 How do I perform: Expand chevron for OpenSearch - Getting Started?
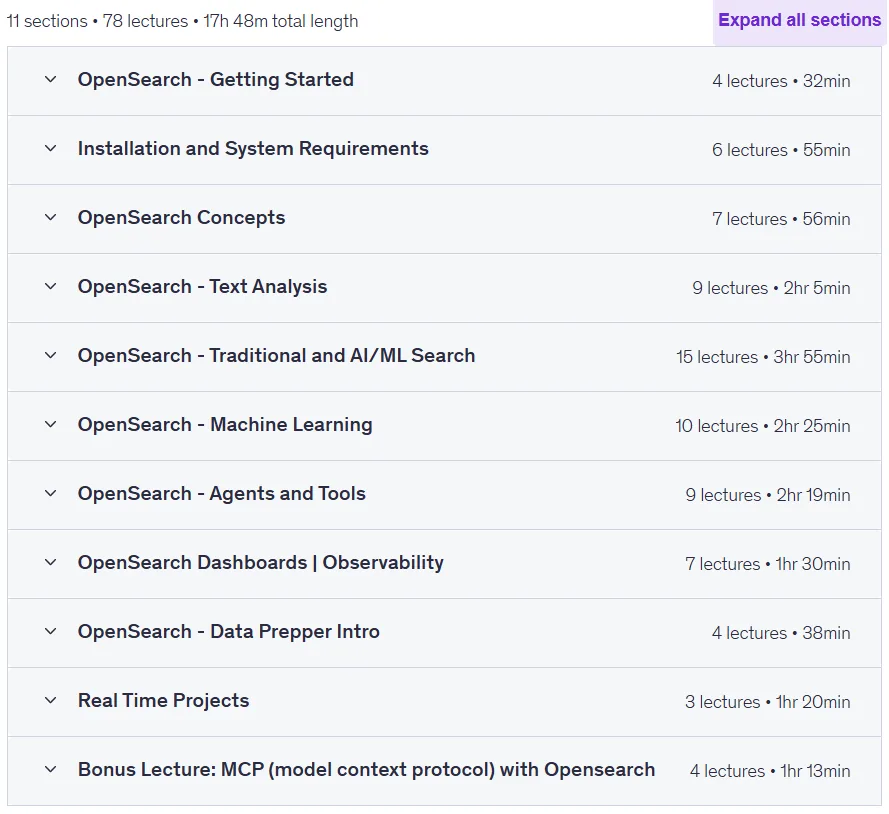[50, 79]
